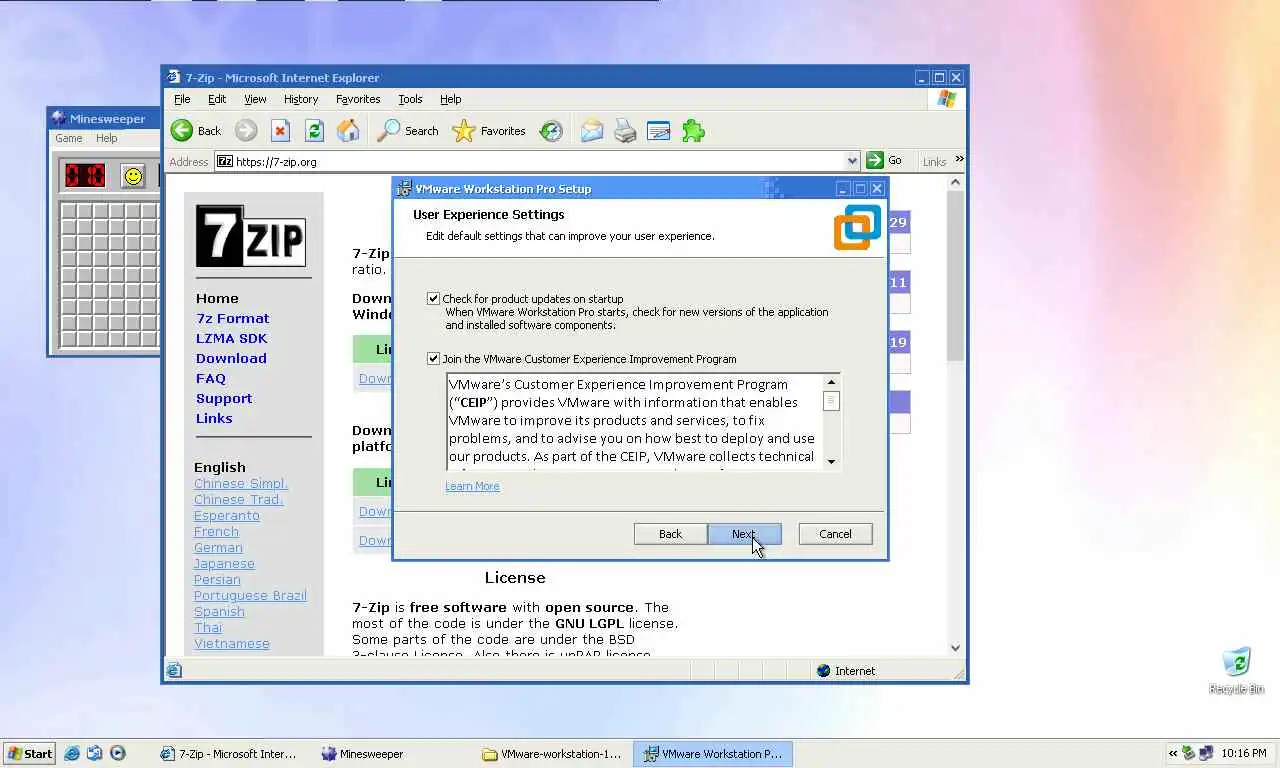Click the Back arrow icon in Internet Explorer

pos(182,131)
